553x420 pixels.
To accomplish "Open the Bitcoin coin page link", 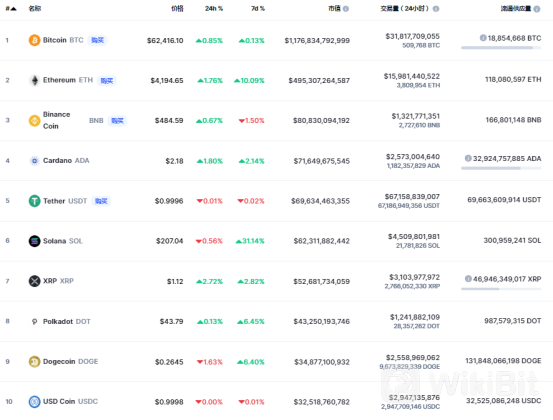I will [x=54, y=40].
